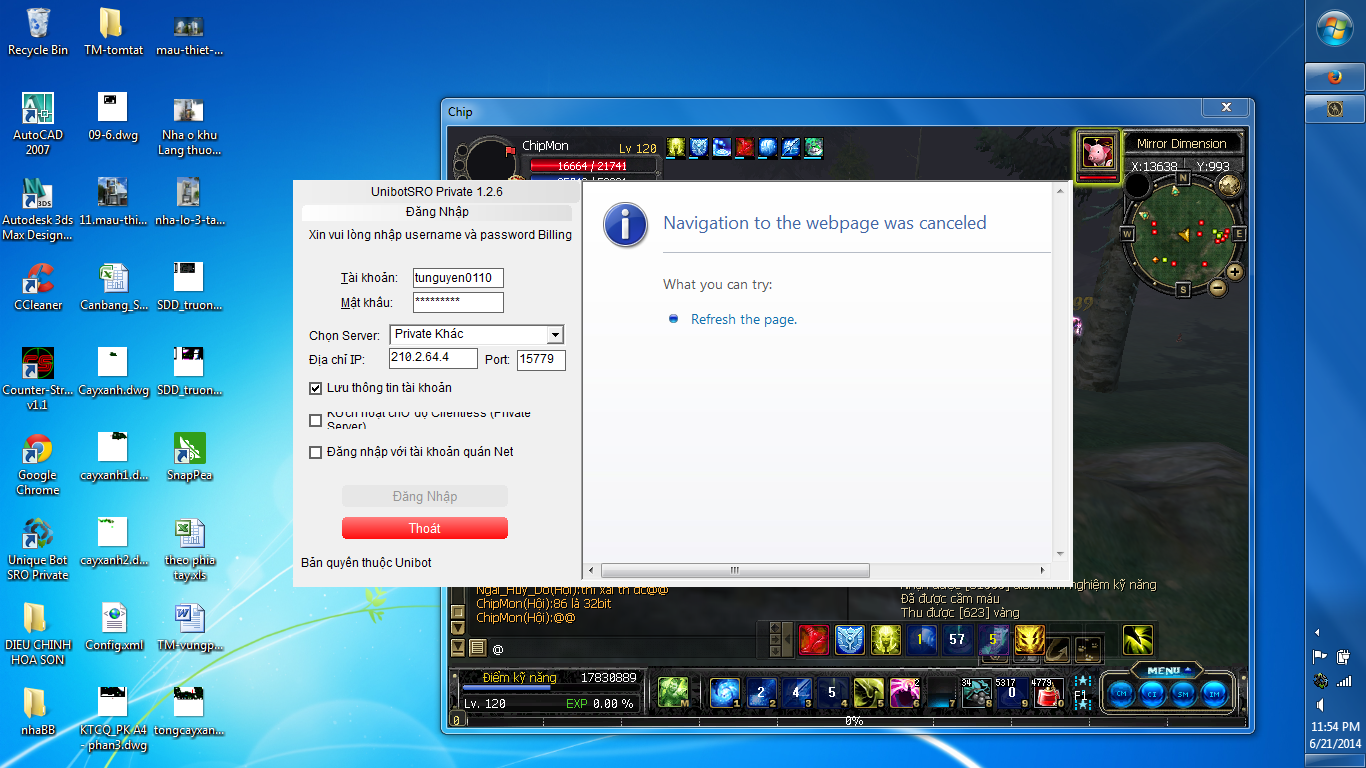Open Google Chrome desktop shortcut
Viewport: 1366px width, 768px height.
pos(38,464)
